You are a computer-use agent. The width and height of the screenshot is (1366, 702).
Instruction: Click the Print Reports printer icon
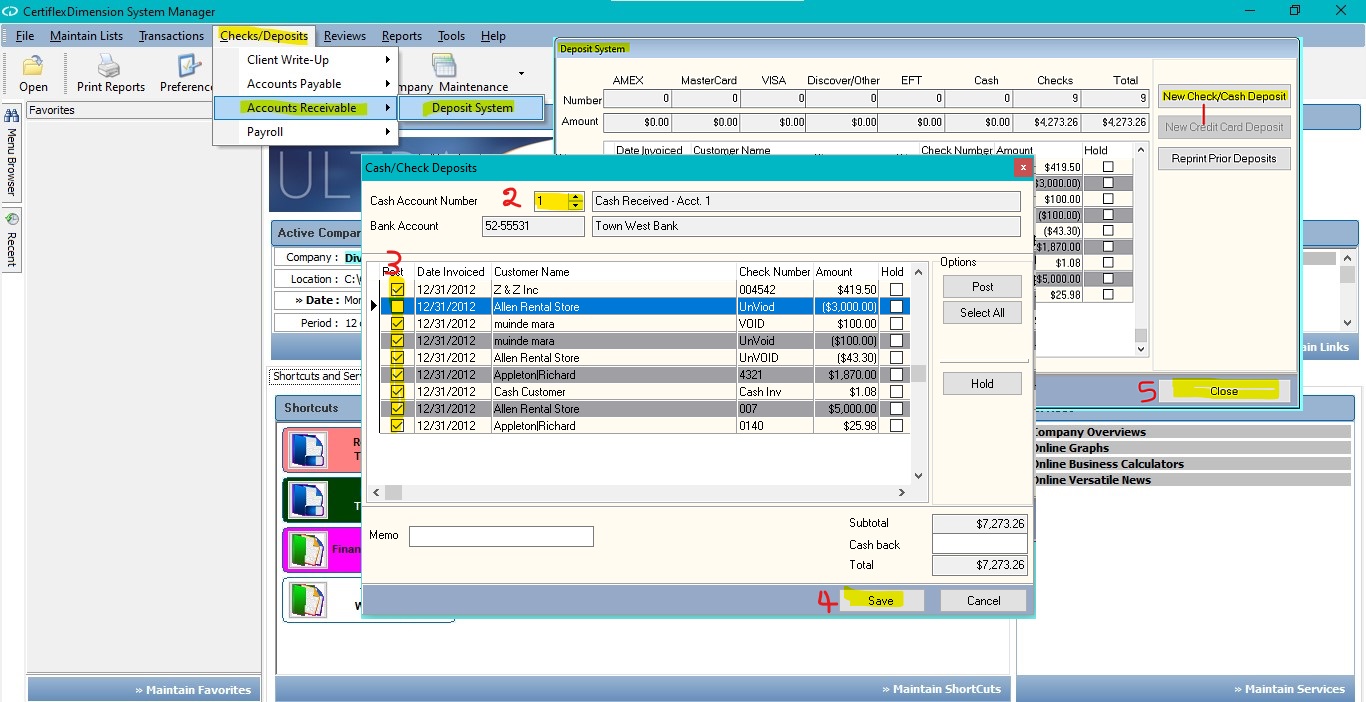[x=110, y=66]
